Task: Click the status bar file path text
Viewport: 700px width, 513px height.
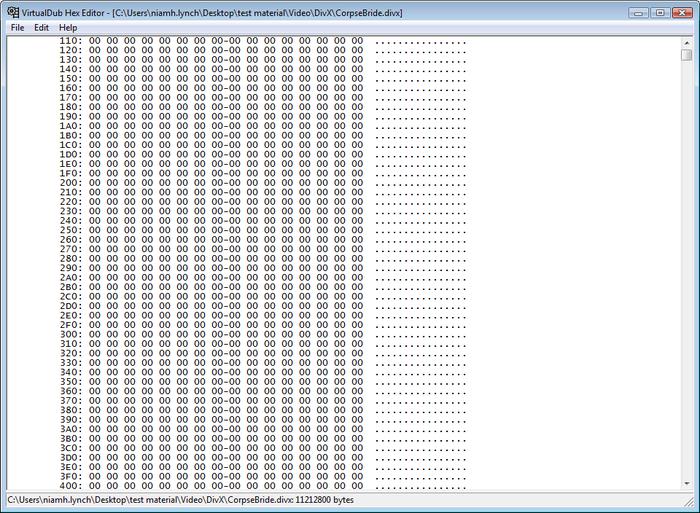Action: tap(180, 500)
